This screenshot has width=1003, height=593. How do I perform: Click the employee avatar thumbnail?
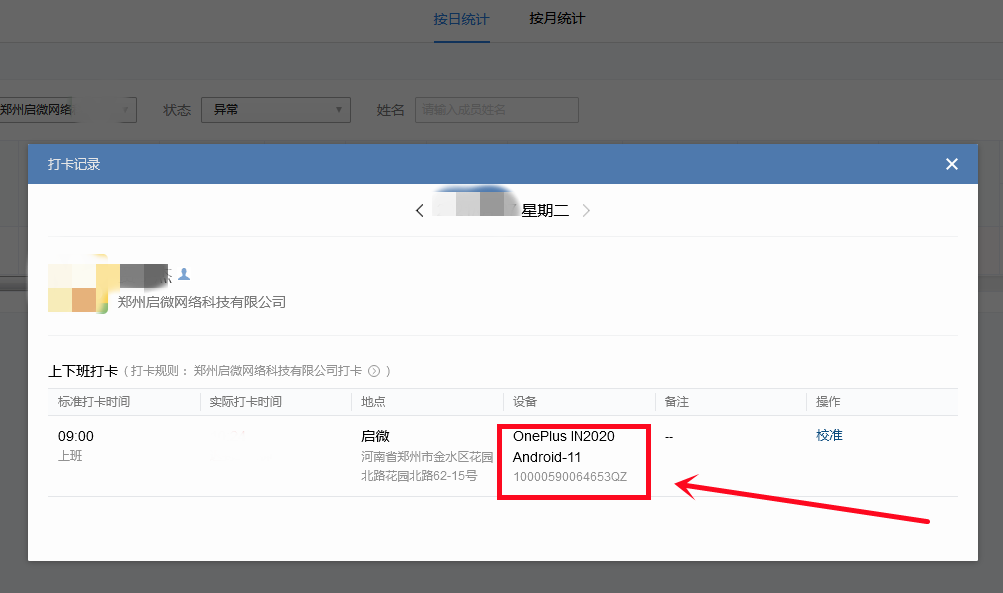click(x=78, y=284)
